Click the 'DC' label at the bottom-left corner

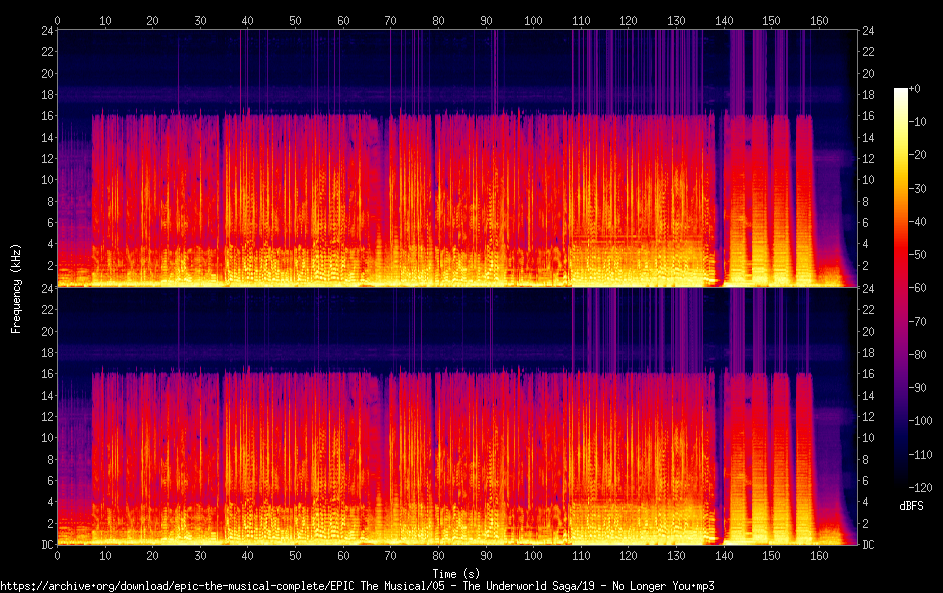click(x=46, y=545)
